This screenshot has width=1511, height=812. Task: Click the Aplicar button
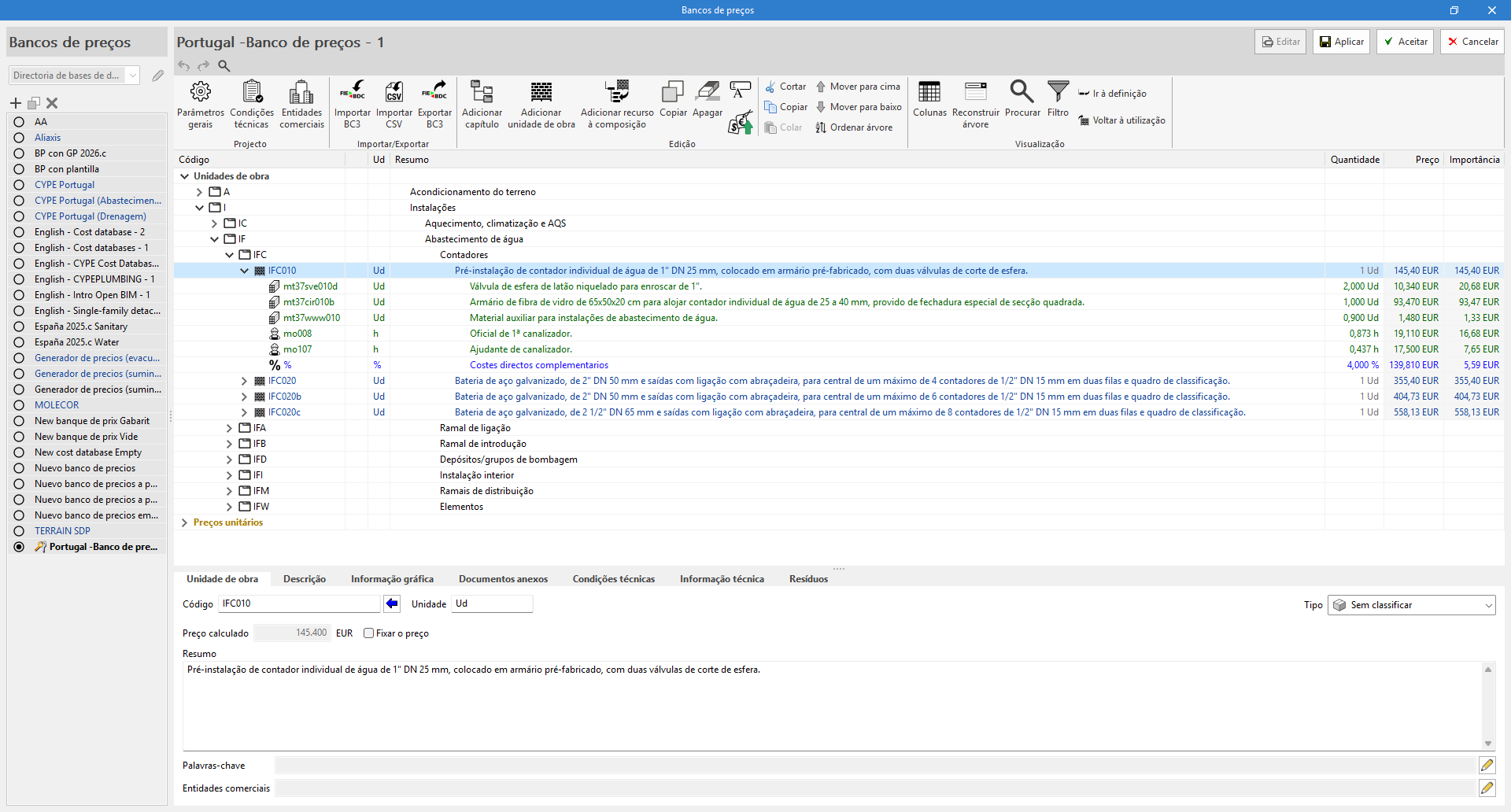[1341, 42]
